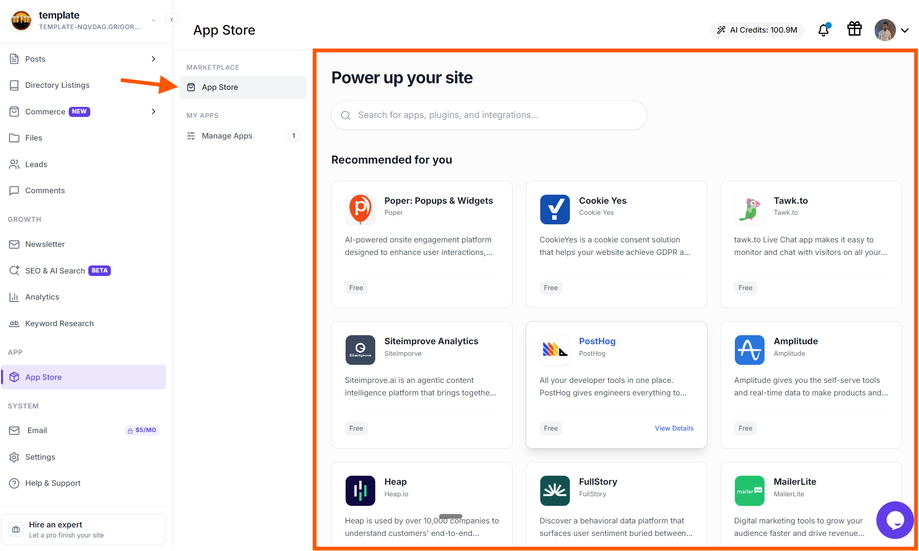Screen dimensions: 919x551
Task: Click the Settings gear icon
Action: tap(14, 457)
